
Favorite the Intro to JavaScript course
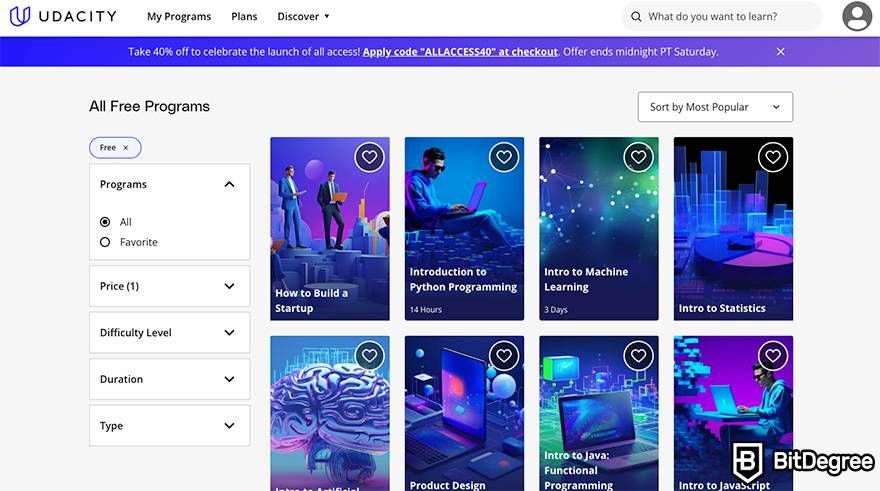[x=773, y=355]
